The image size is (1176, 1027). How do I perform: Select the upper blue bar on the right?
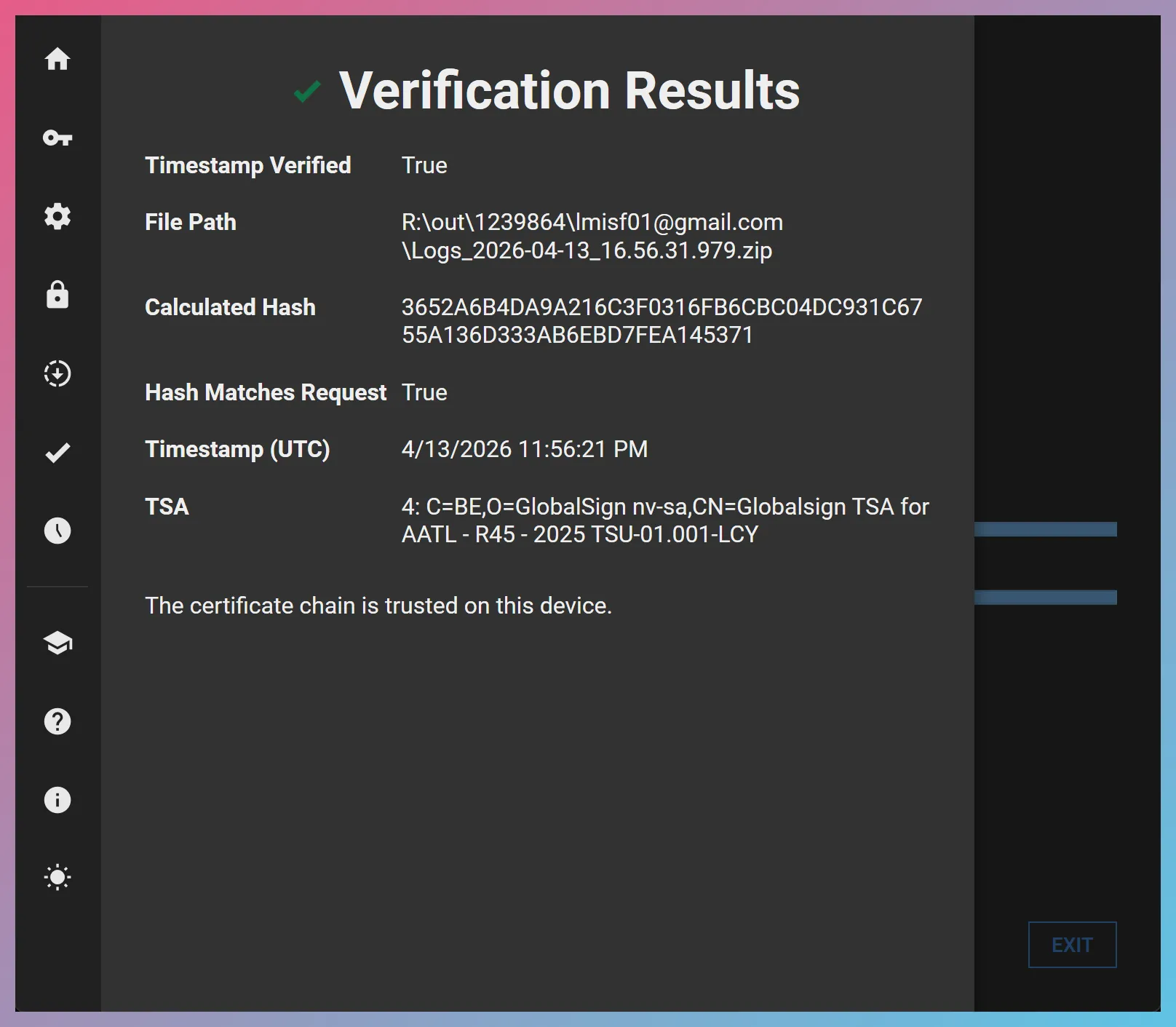(1046, 529)
